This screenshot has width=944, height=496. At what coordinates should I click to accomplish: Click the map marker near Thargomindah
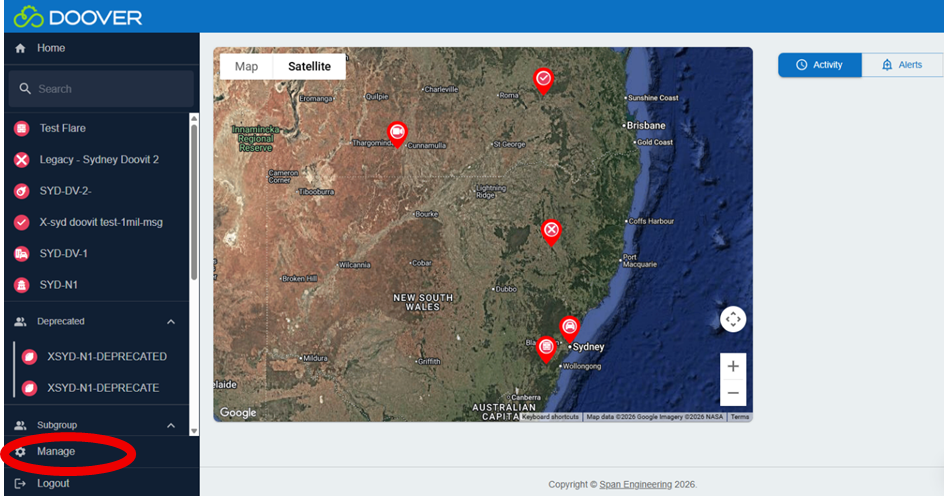click(397, 133)
